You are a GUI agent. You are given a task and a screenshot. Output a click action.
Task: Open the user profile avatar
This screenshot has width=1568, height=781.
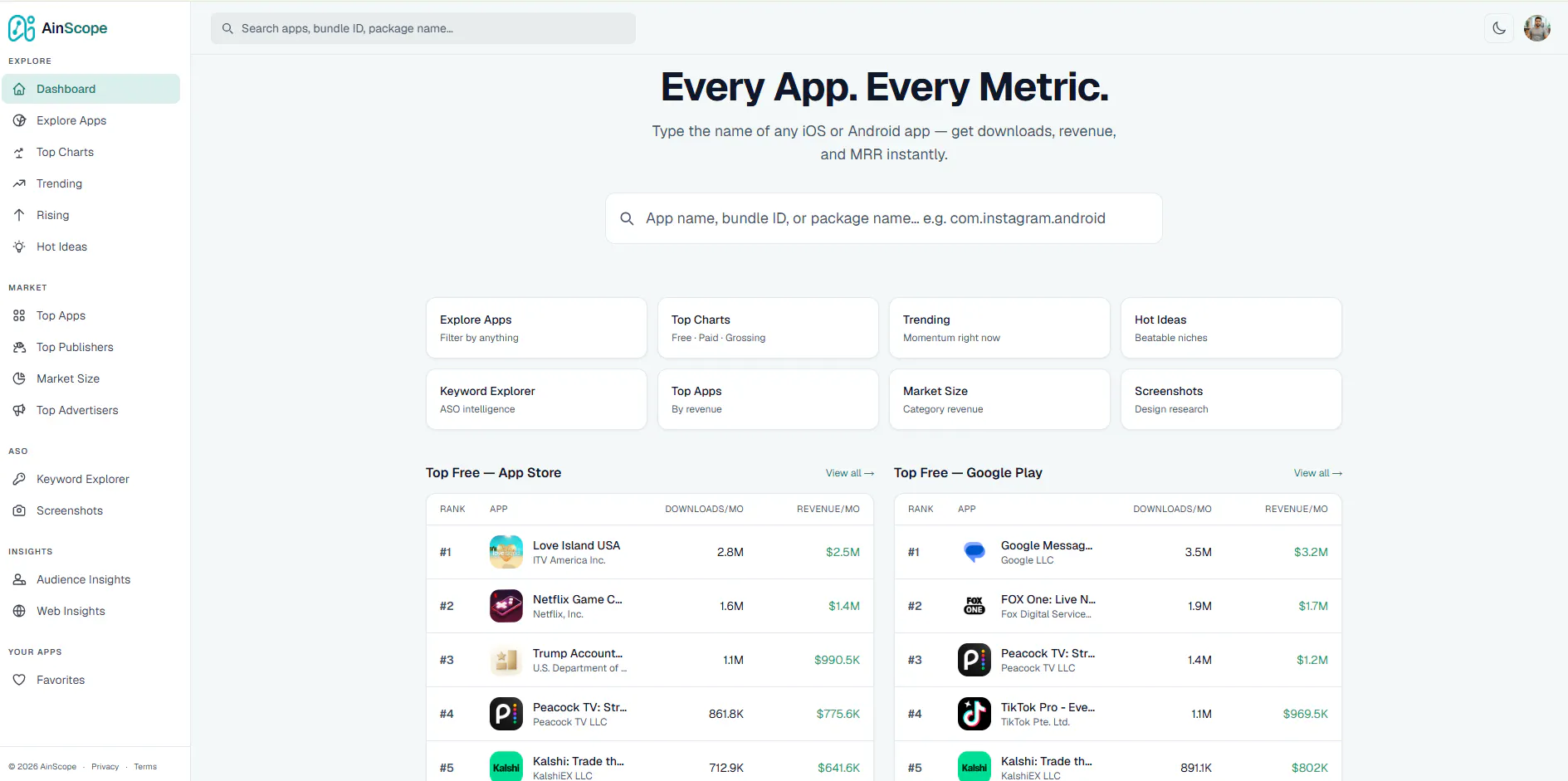pyautogui.click(x=1537, y=28)
